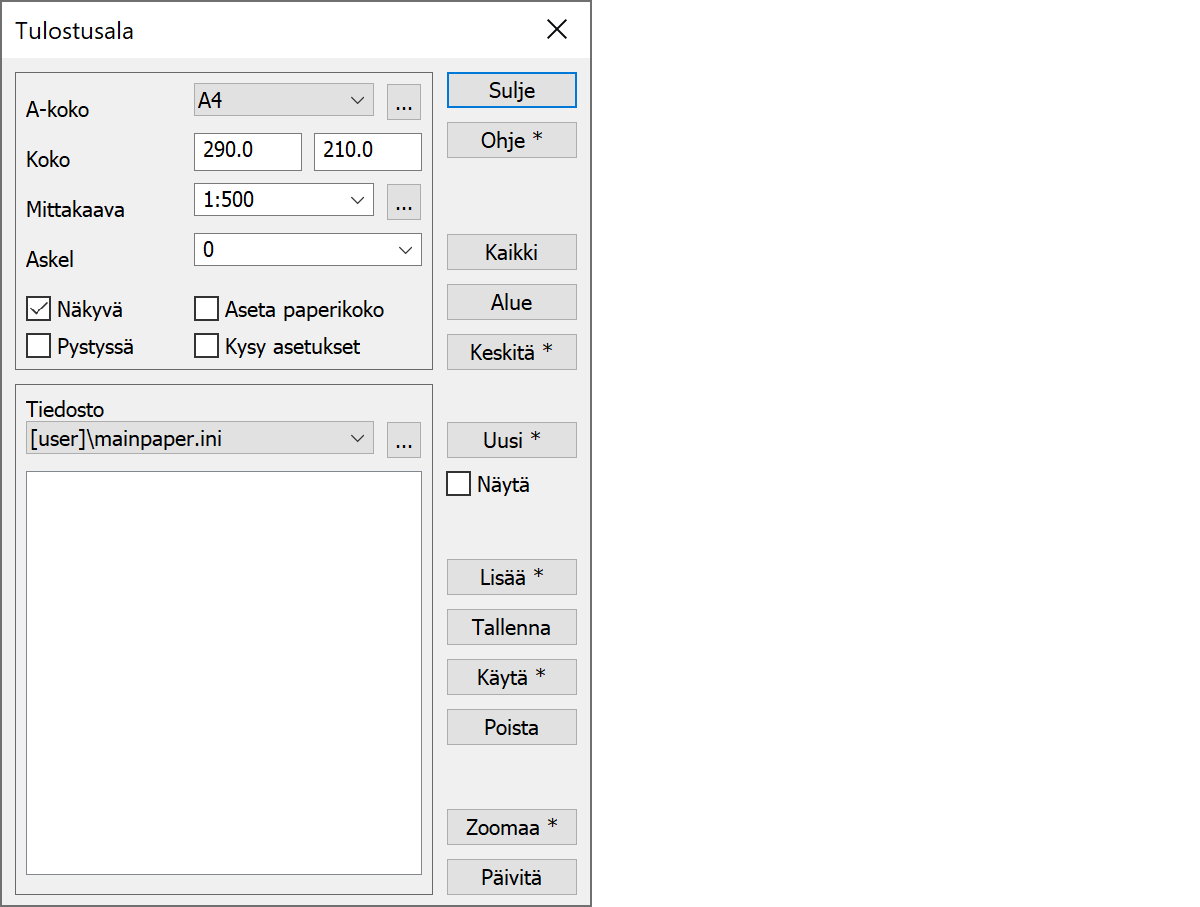Uncheck the Näkyvä checkbox
Viewport: 1200px width, 907px height.
(39, 309)
